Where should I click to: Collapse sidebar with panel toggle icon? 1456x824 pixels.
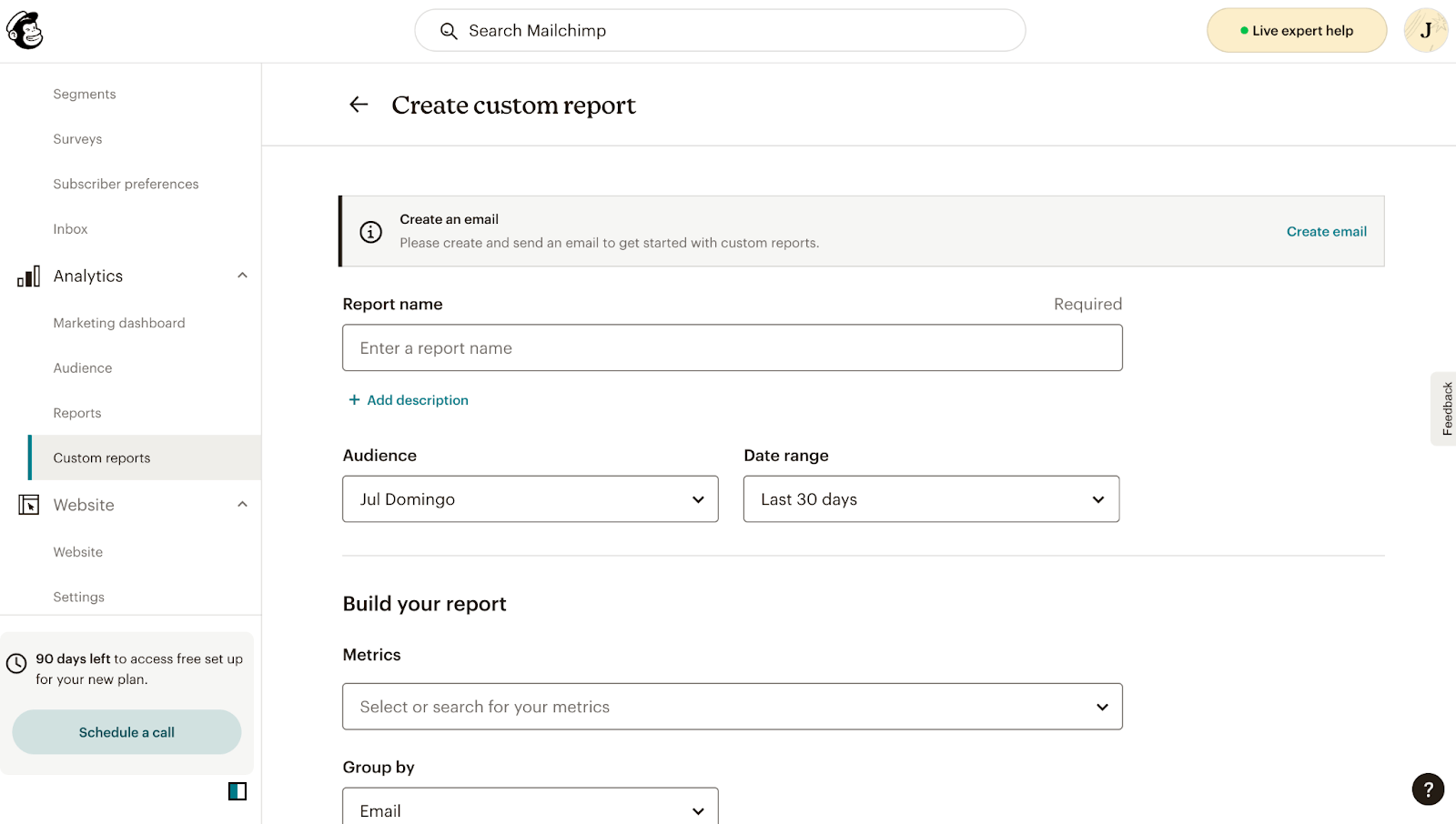point(238,791)
